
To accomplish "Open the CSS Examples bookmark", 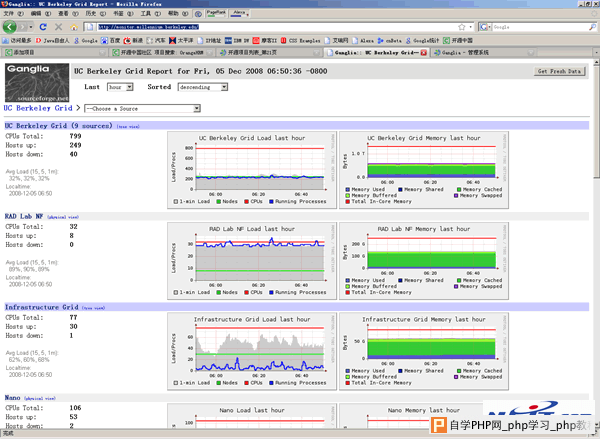I will pos(301,40).
